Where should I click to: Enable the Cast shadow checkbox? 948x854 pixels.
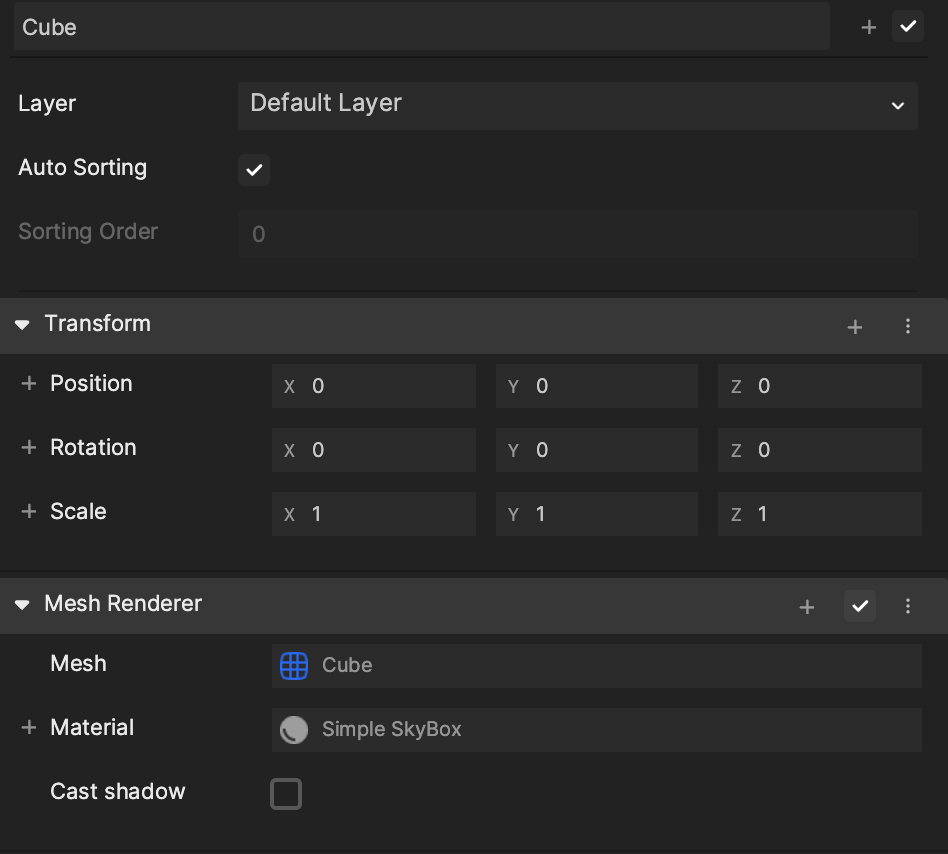[286, 794]
